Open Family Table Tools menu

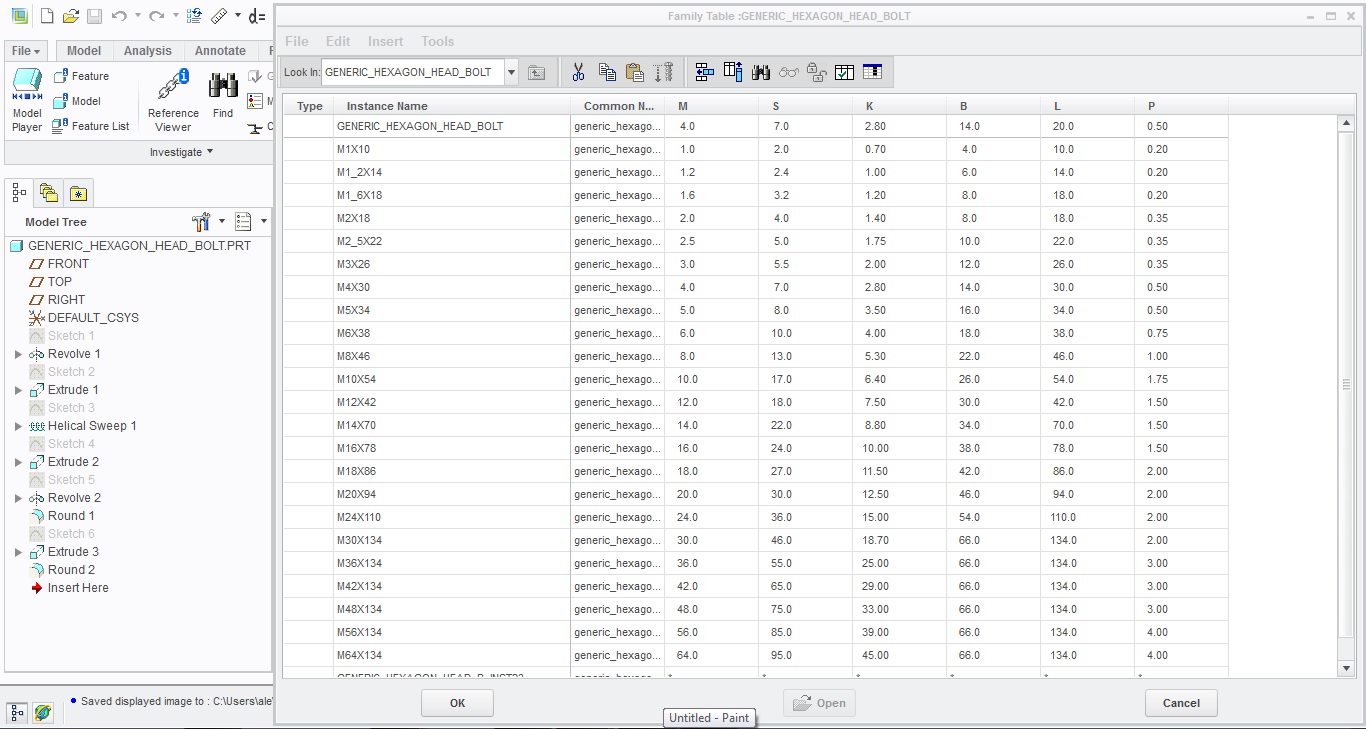[437, 41]
